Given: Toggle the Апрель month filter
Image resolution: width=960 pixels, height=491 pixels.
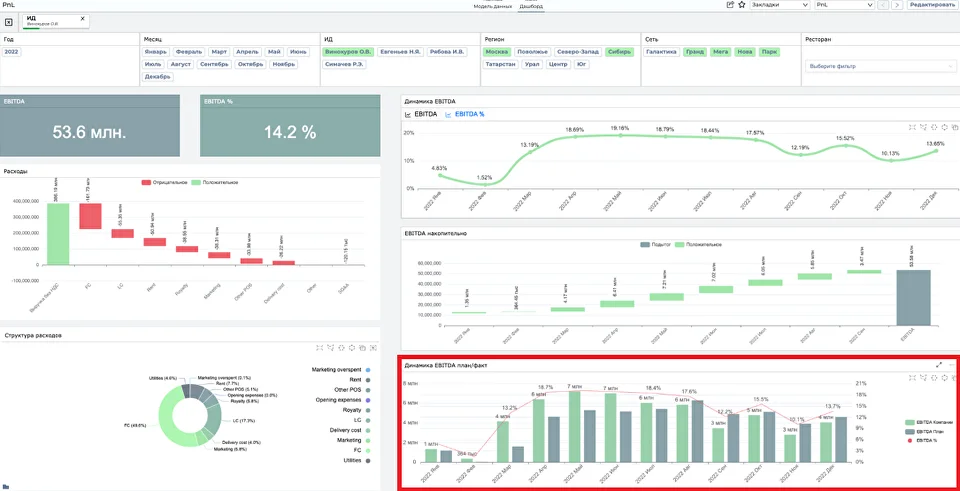Looking at the screenshot, I should (247, 52).
